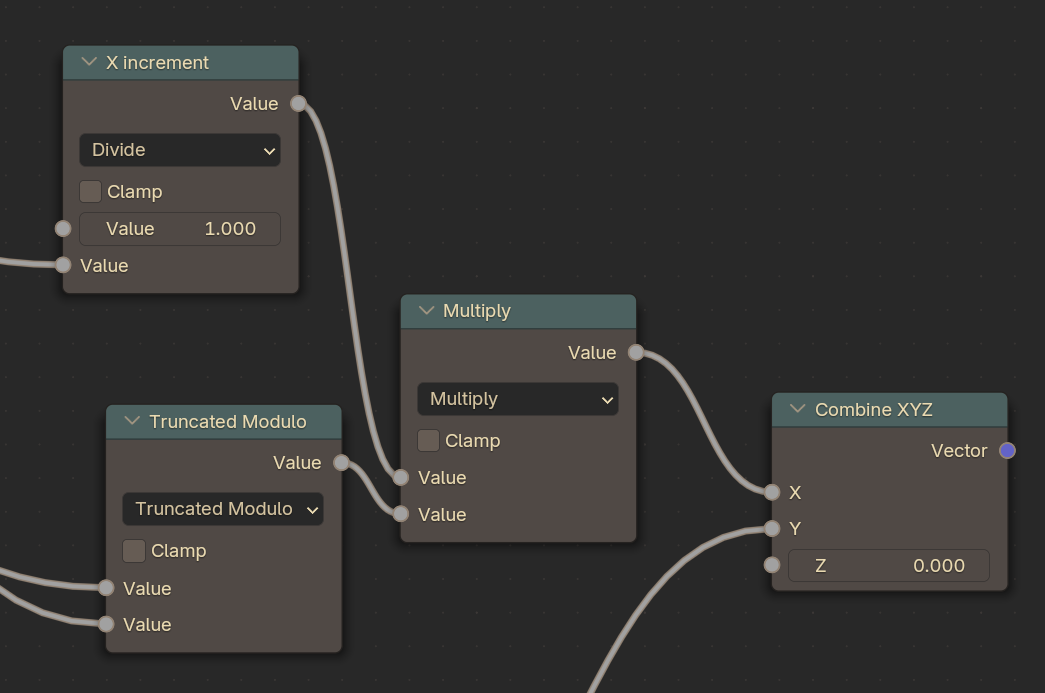The height and width of the screenshot is (693, 1045).
Task: Click the Z 0.000 value field
Action: point(888,565)
